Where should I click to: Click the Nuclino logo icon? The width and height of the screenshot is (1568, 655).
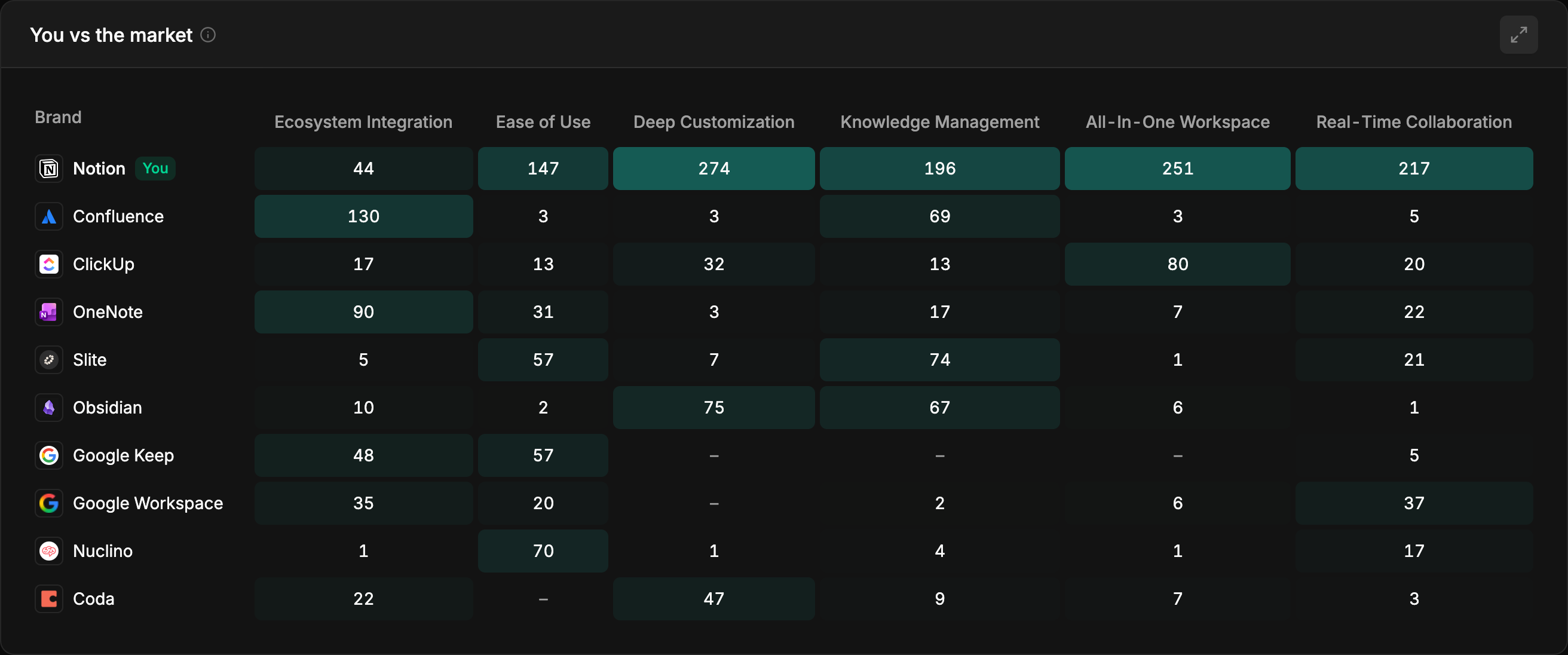(48, 551)
